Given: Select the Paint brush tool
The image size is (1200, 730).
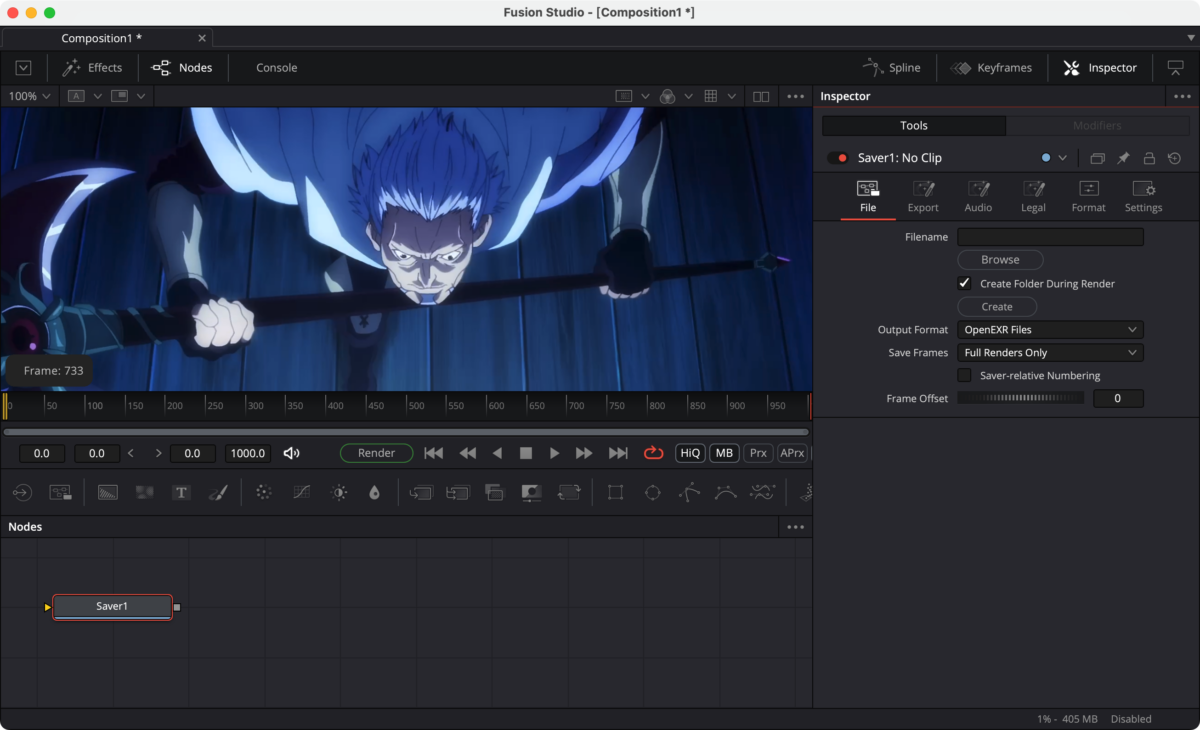Looking at the screenshot, I should click(218, 492).
